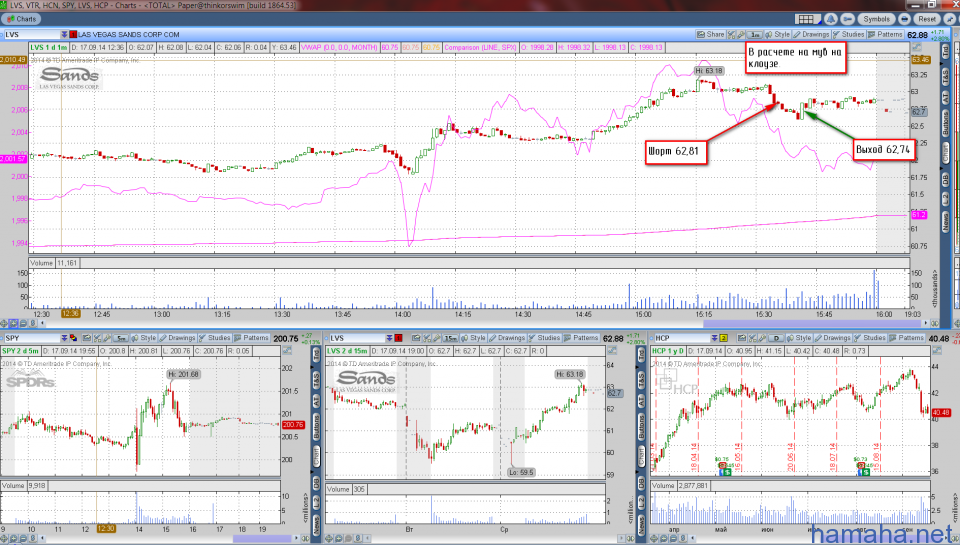Open Patterns on the HCP chart
Screen dimensions: 960x545
pos(907,338)
